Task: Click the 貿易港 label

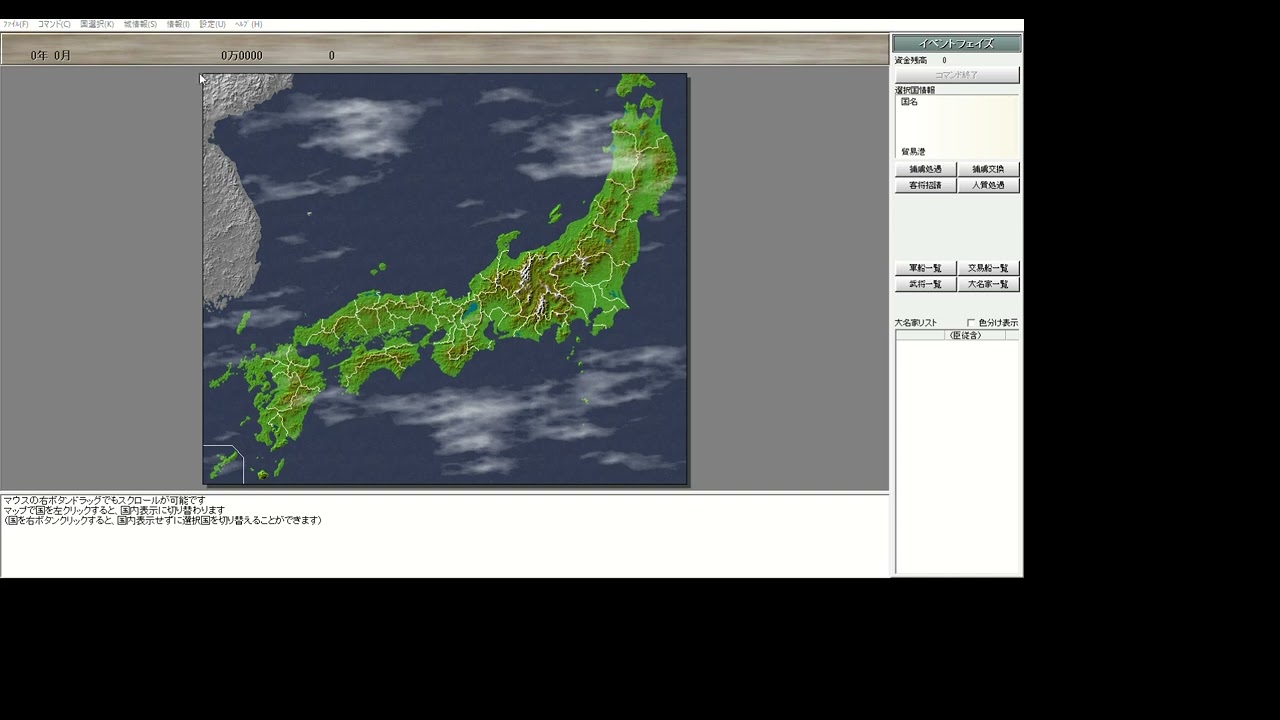Action: click(x=913, y=152)
